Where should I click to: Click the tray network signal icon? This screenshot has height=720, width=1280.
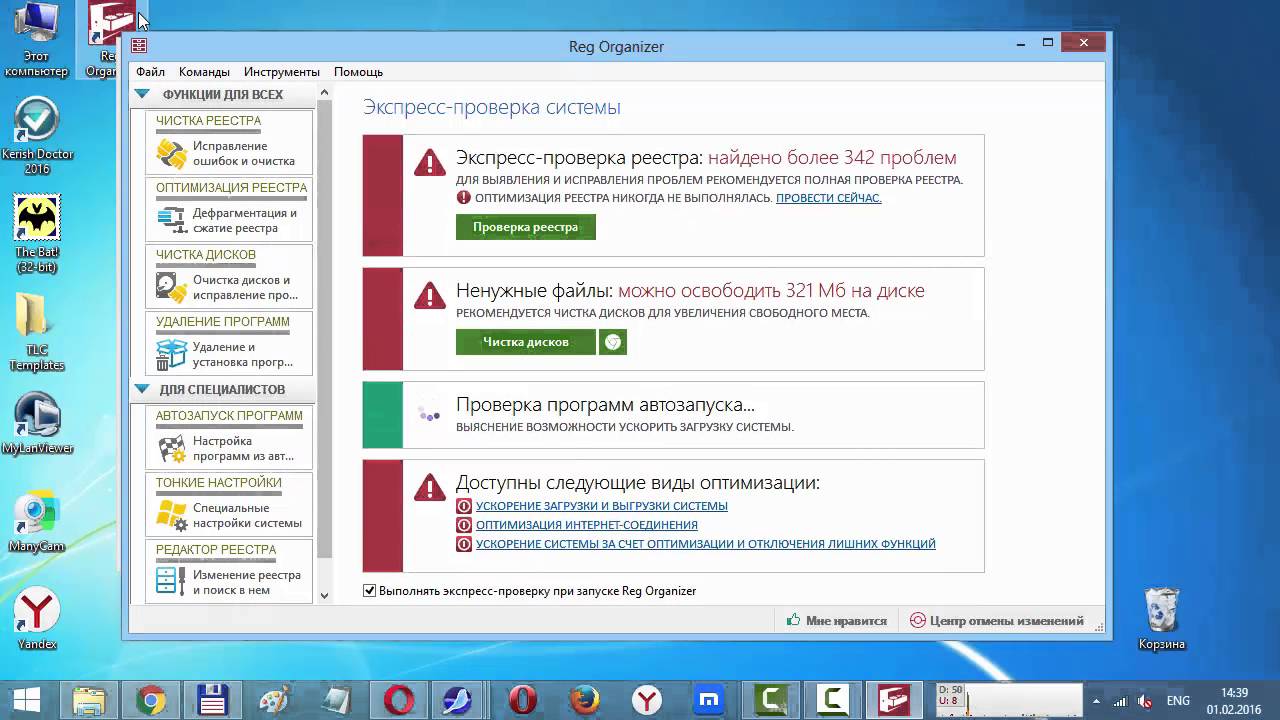(1120, 701)
